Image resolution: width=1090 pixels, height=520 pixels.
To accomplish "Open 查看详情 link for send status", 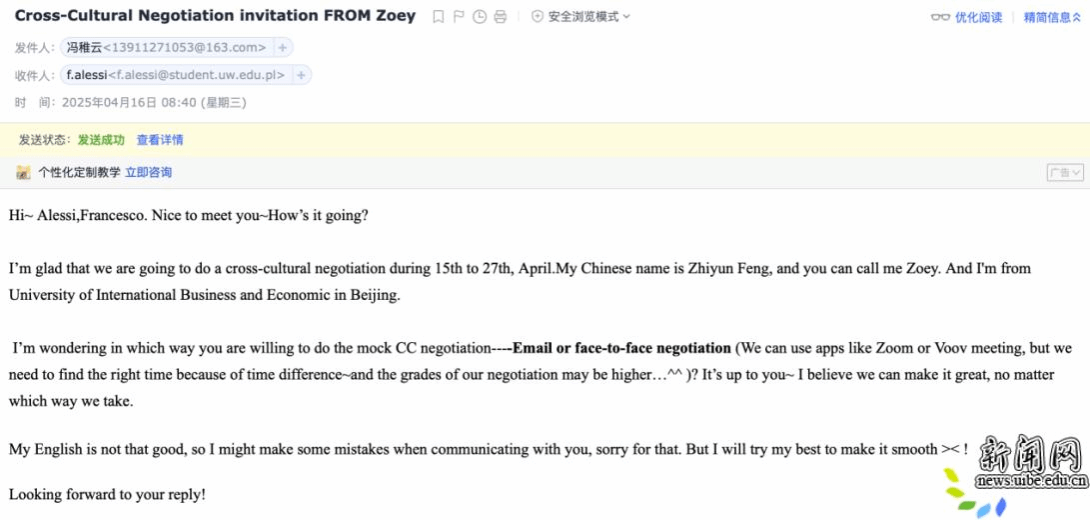I will 160,140.
